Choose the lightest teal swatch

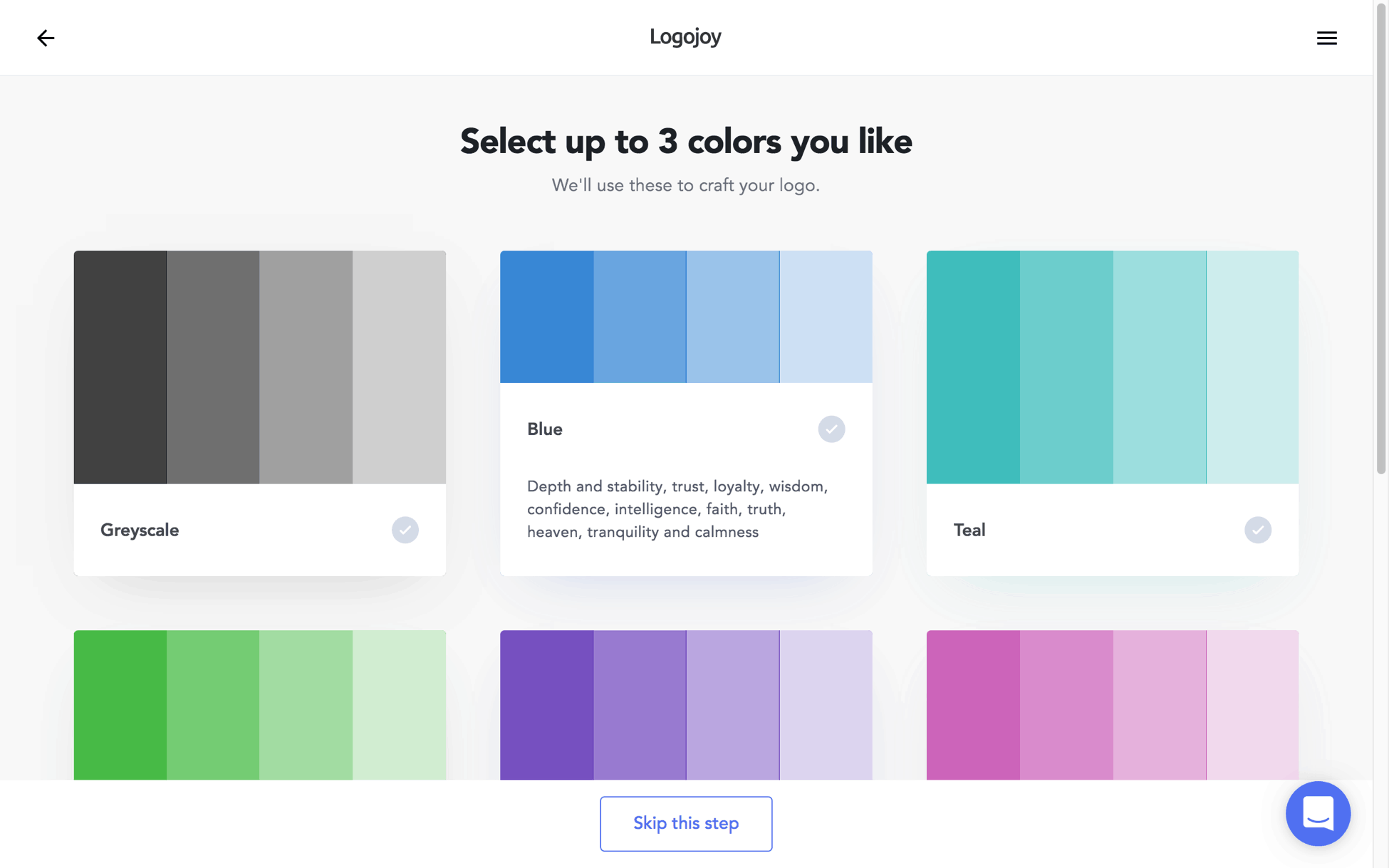1252,367
